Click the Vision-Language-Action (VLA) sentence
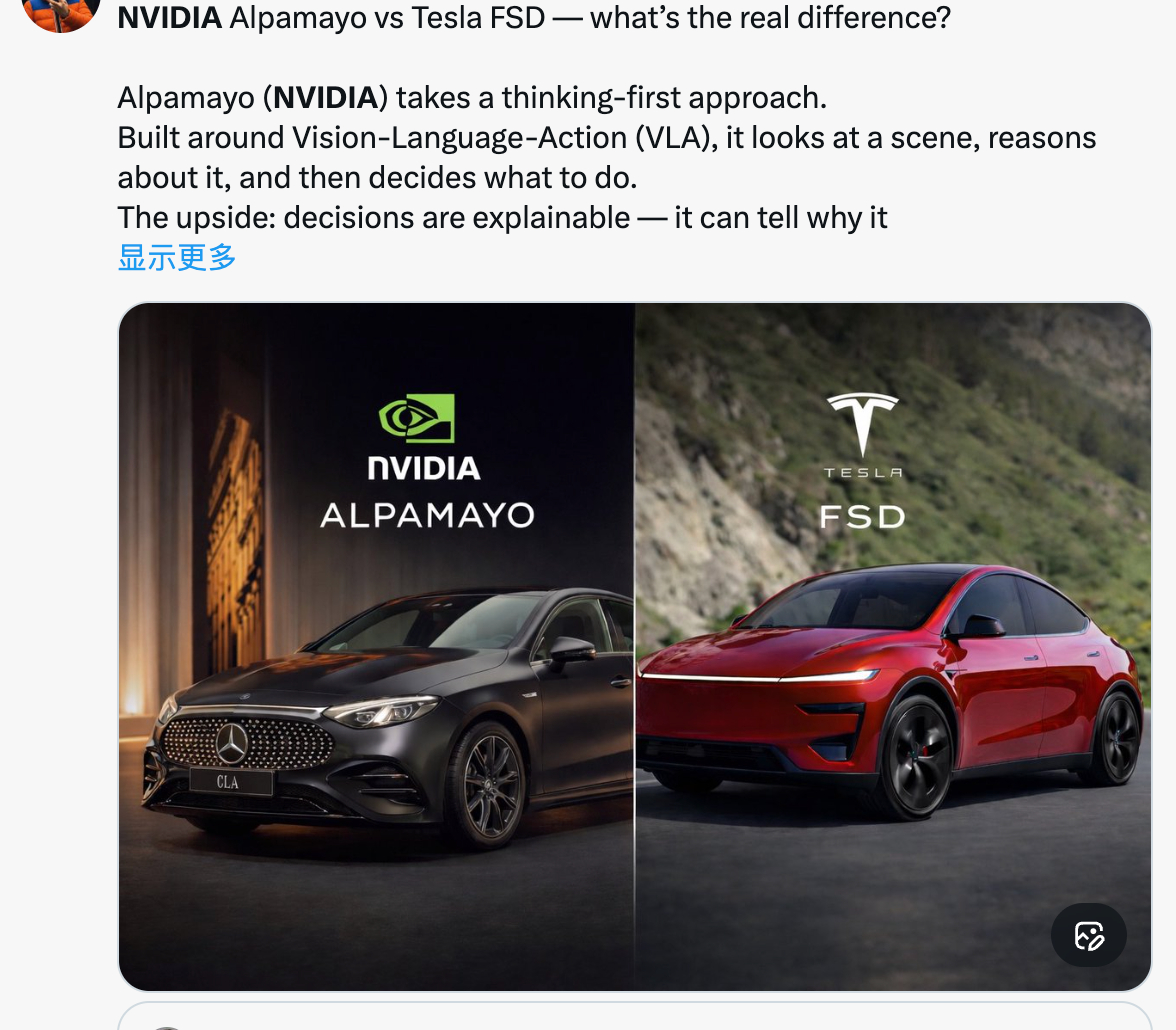The image size is (1176, 1030). (x=607, y=158)
